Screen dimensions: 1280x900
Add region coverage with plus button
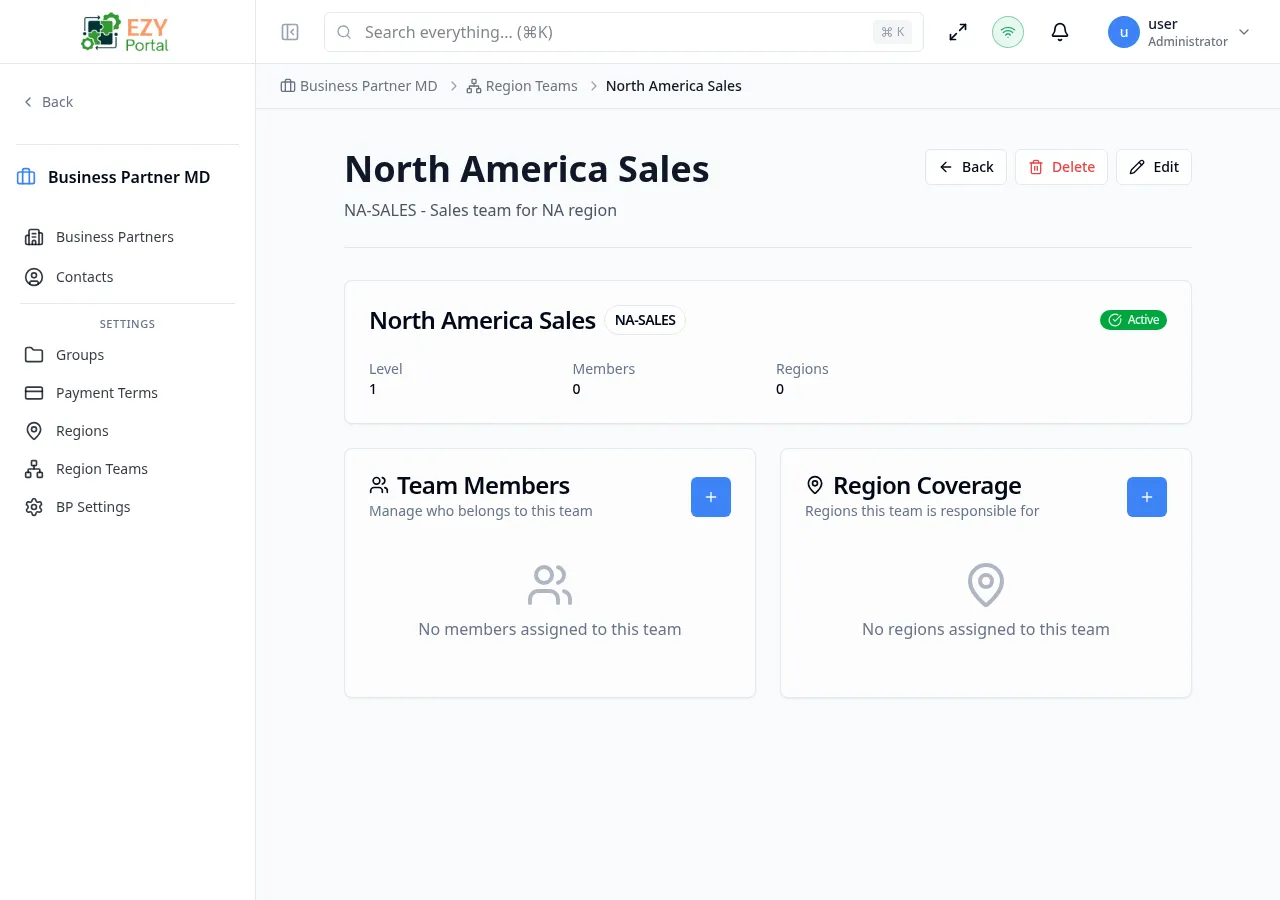click(x=1147, y=497)
